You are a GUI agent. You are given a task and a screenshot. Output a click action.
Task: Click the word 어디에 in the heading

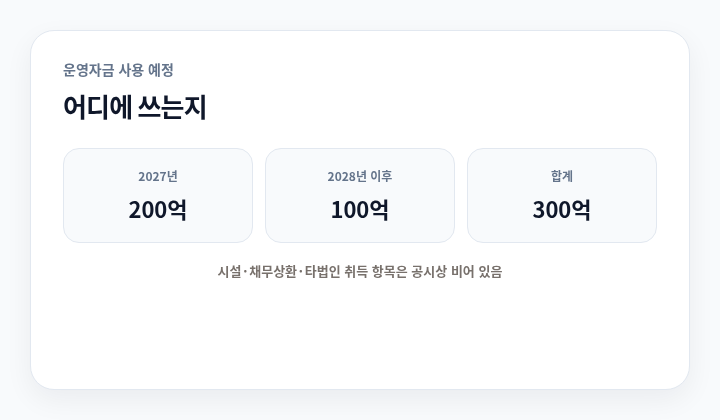coord(97,107)
